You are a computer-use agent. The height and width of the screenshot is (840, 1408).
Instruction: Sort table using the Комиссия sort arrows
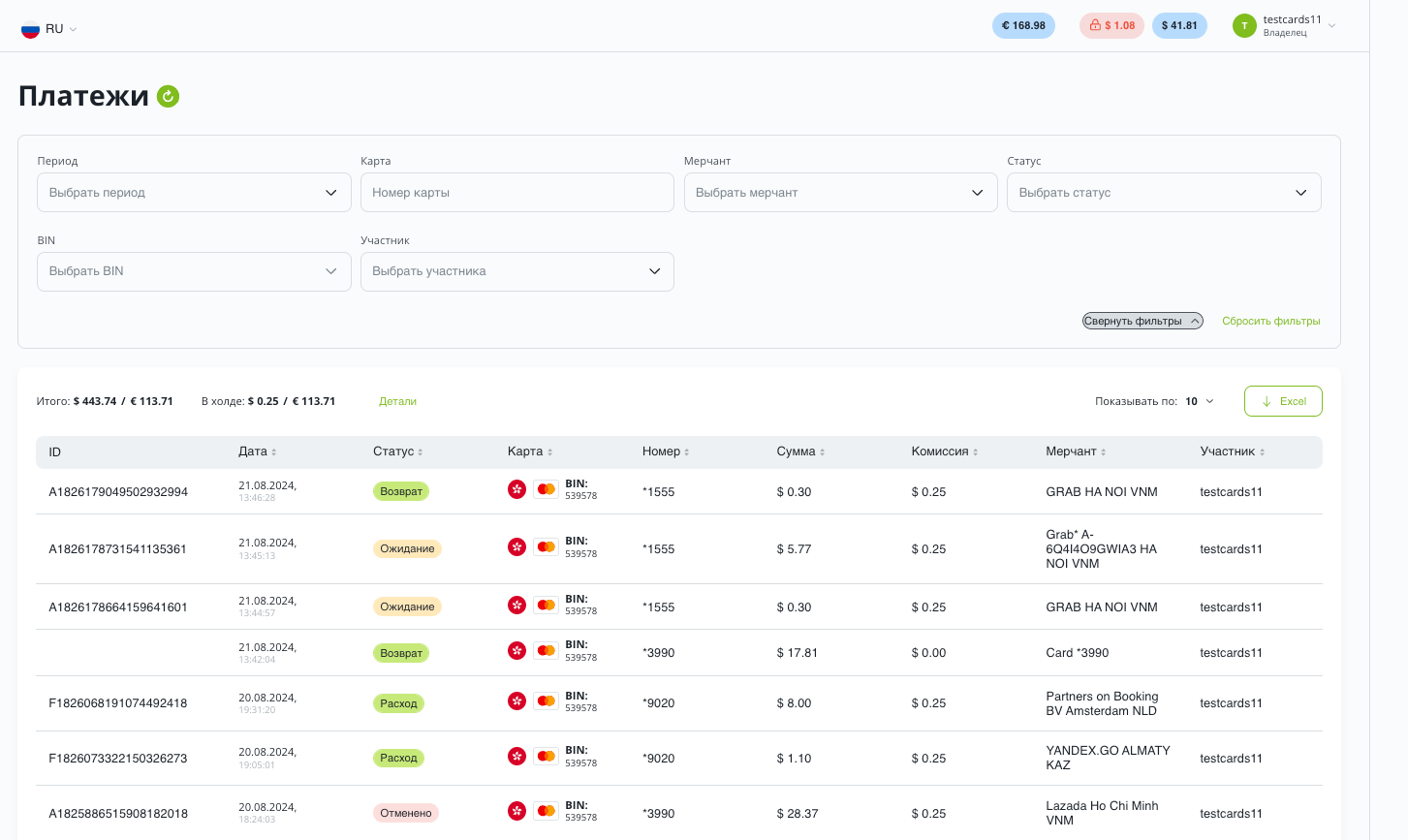point(976,452)
